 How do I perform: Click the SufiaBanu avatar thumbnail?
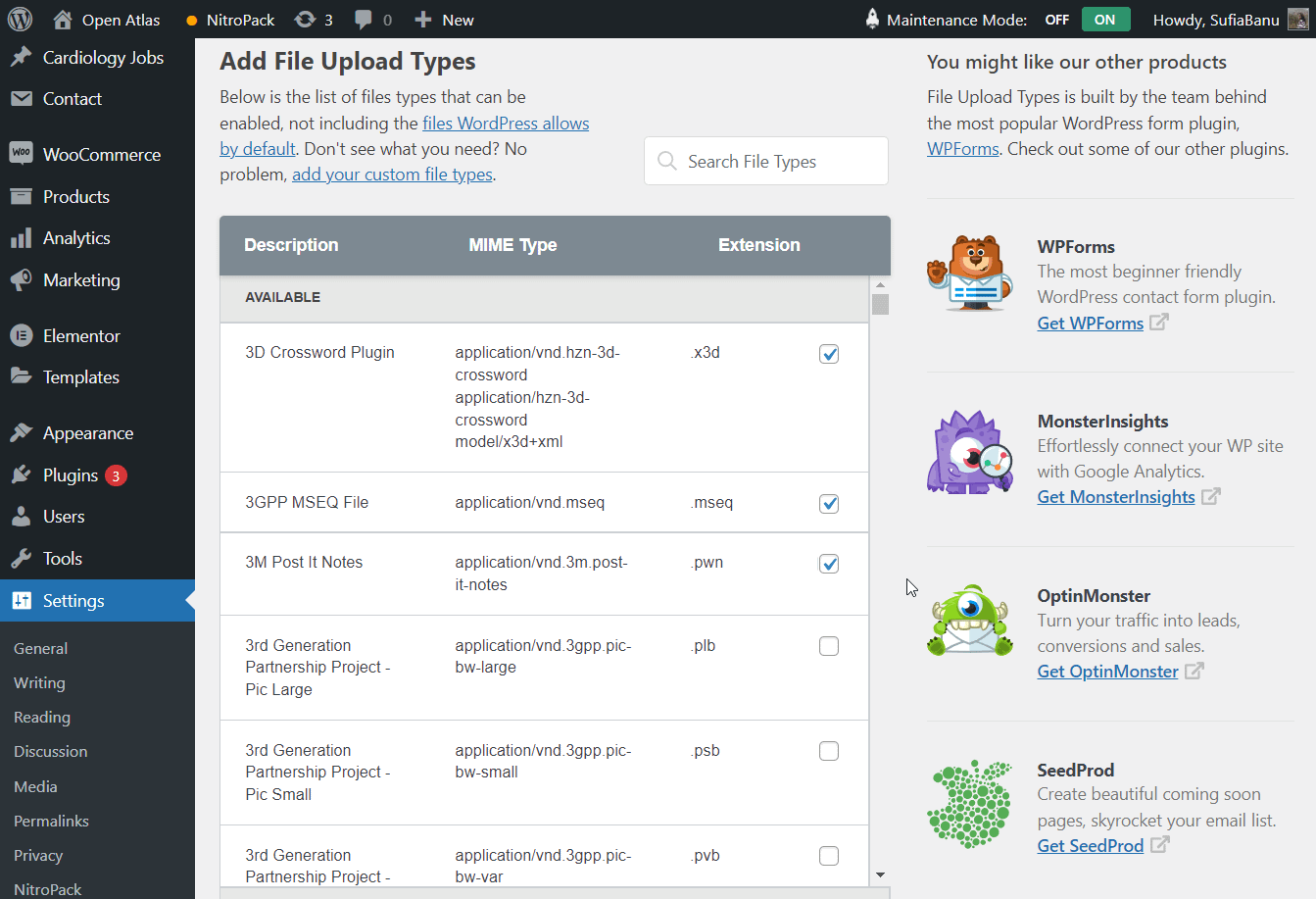1297,19
